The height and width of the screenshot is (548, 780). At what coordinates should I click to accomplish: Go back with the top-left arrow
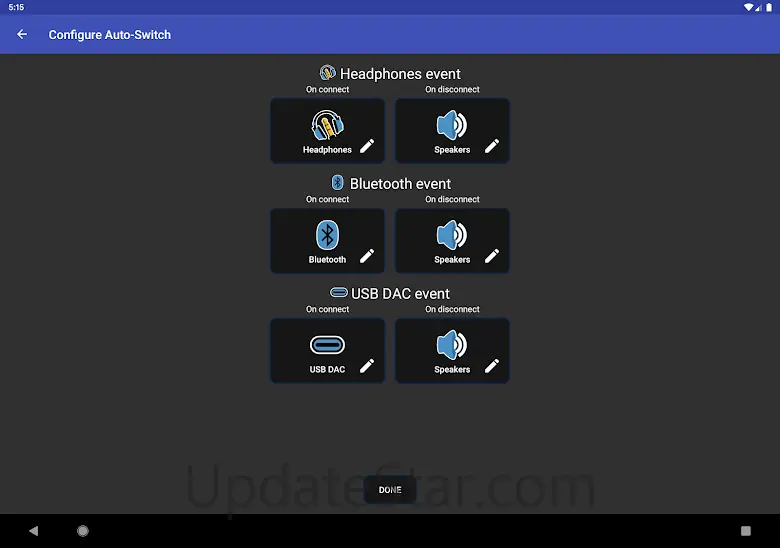point(22,34)
